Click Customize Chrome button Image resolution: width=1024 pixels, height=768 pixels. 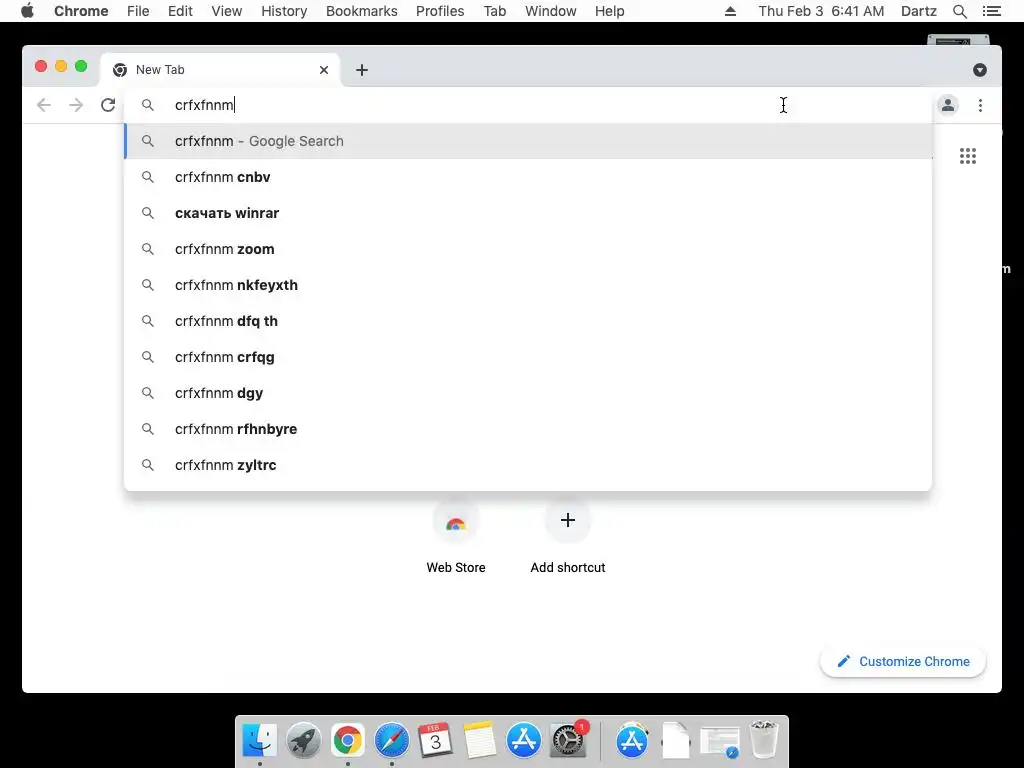point(903,662)
